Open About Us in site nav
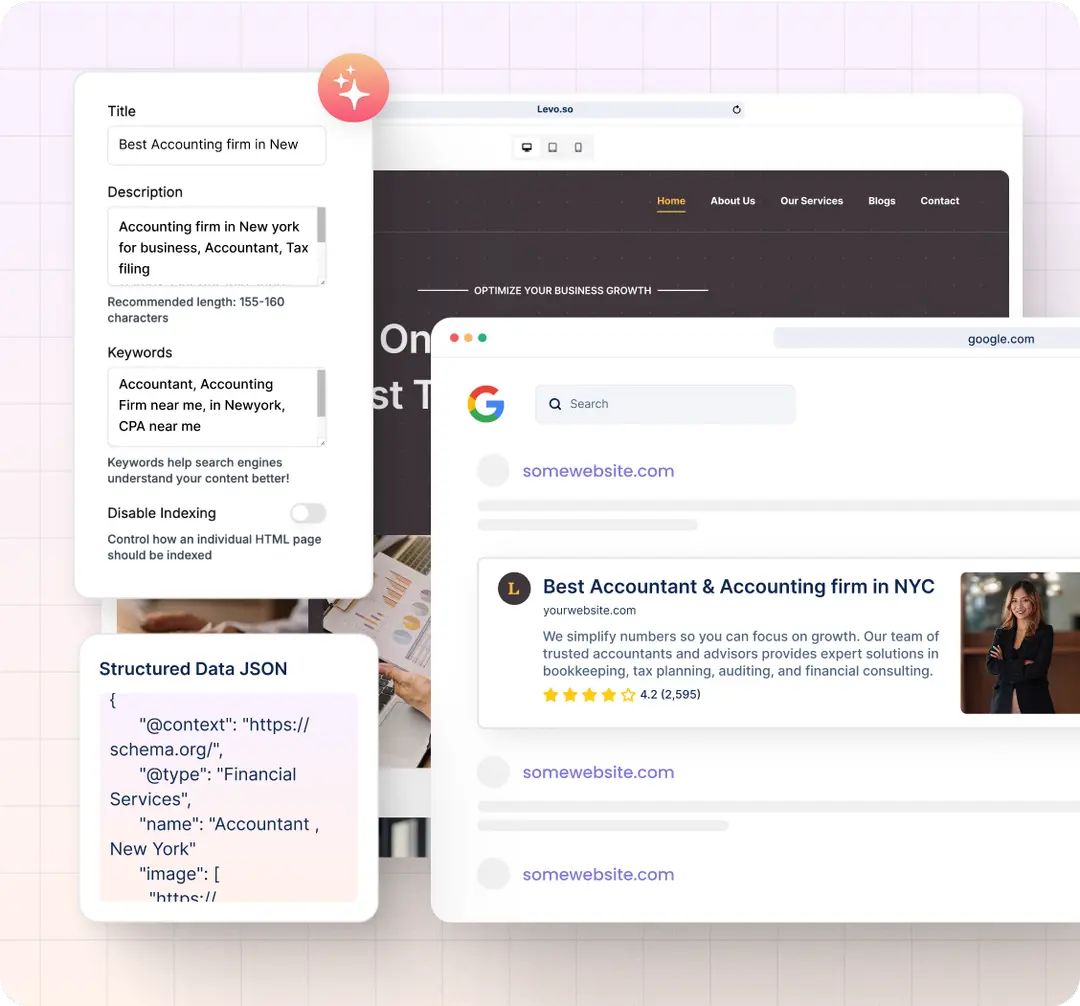 [x=733, y=201]
